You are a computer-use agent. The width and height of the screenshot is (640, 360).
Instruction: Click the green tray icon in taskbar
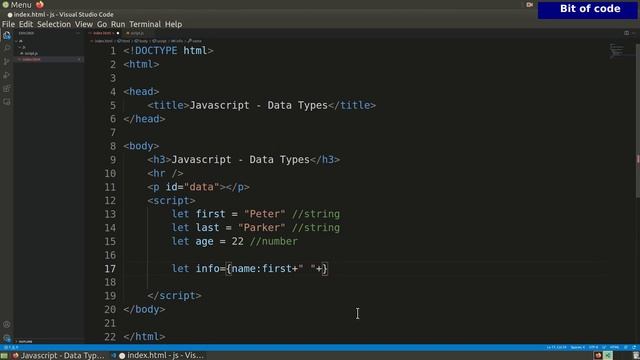point(608,356)
